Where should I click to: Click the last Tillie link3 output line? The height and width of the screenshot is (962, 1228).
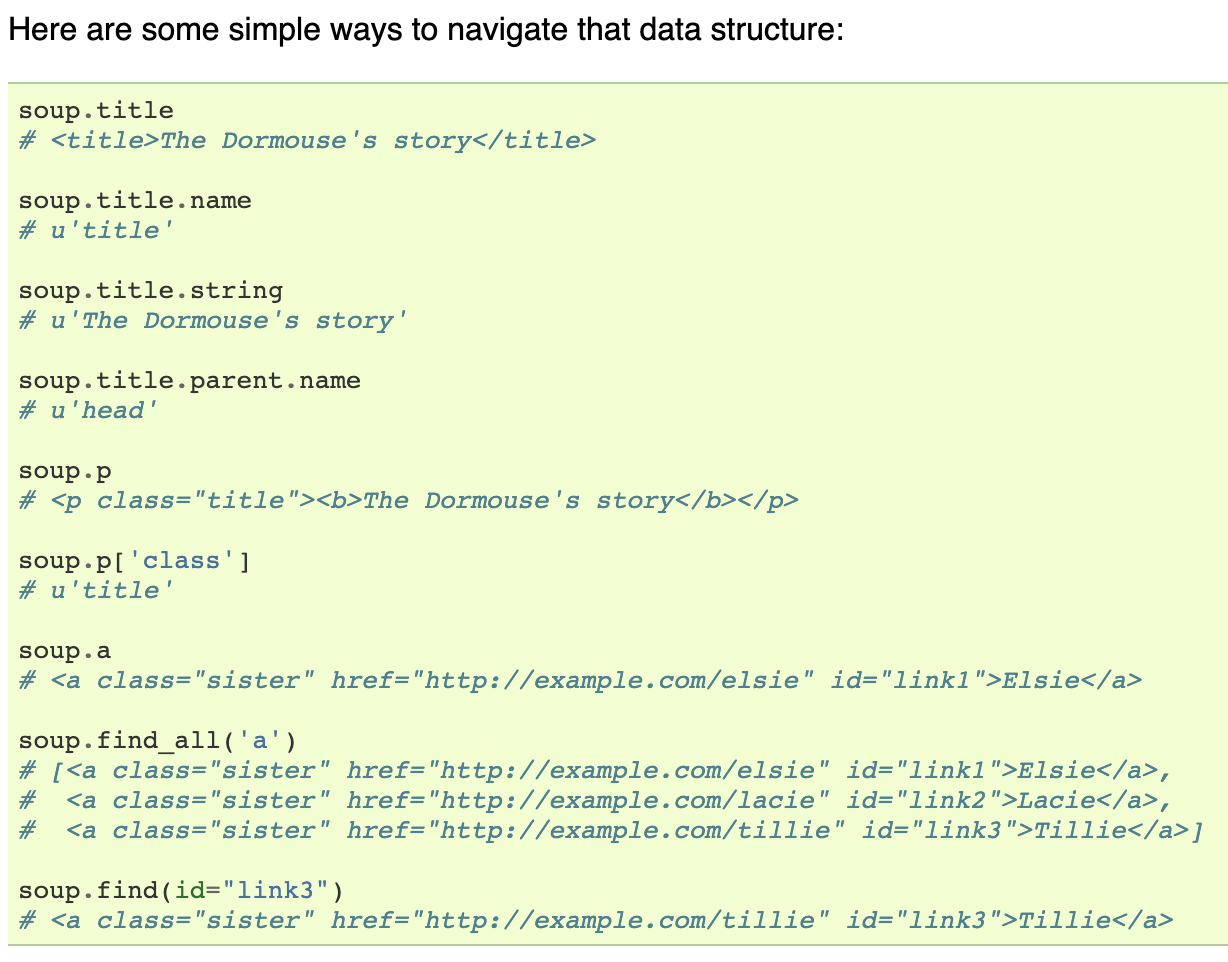coord(596,921)
